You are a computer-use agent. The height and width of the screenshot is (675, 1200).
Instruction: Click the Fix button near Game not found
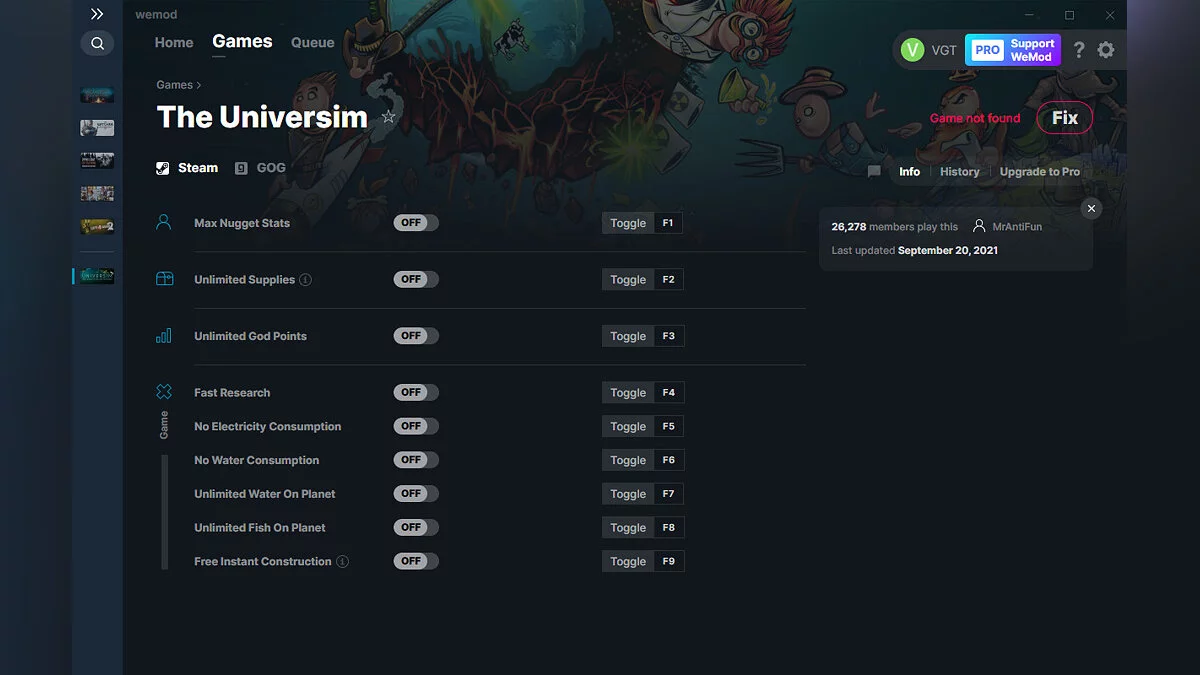pyautogui.click(x=1064, y=117)
